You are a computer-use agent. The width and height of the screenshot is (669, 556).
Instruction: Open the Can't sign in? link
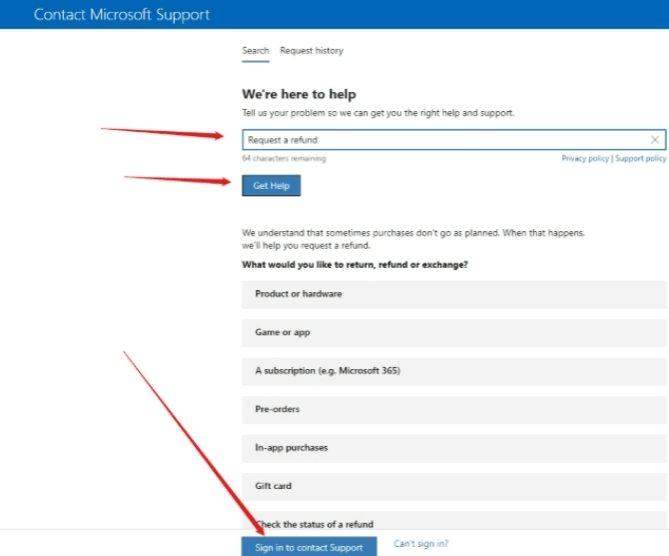point(421,544)
